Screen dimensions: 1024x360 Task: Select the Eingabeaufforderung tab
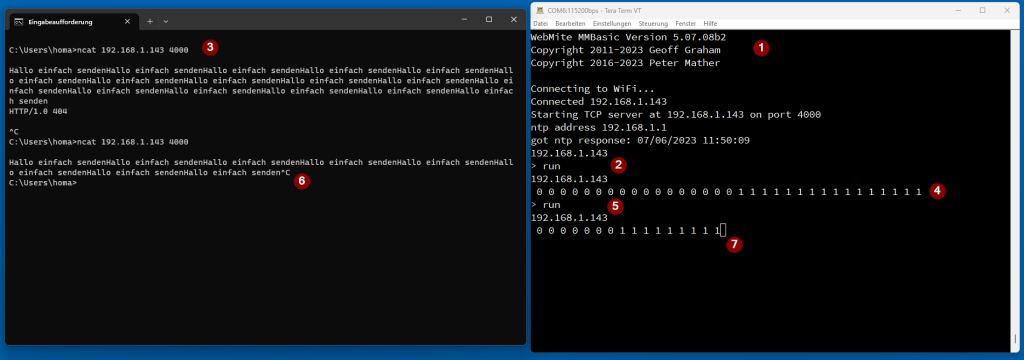point(73,21)
